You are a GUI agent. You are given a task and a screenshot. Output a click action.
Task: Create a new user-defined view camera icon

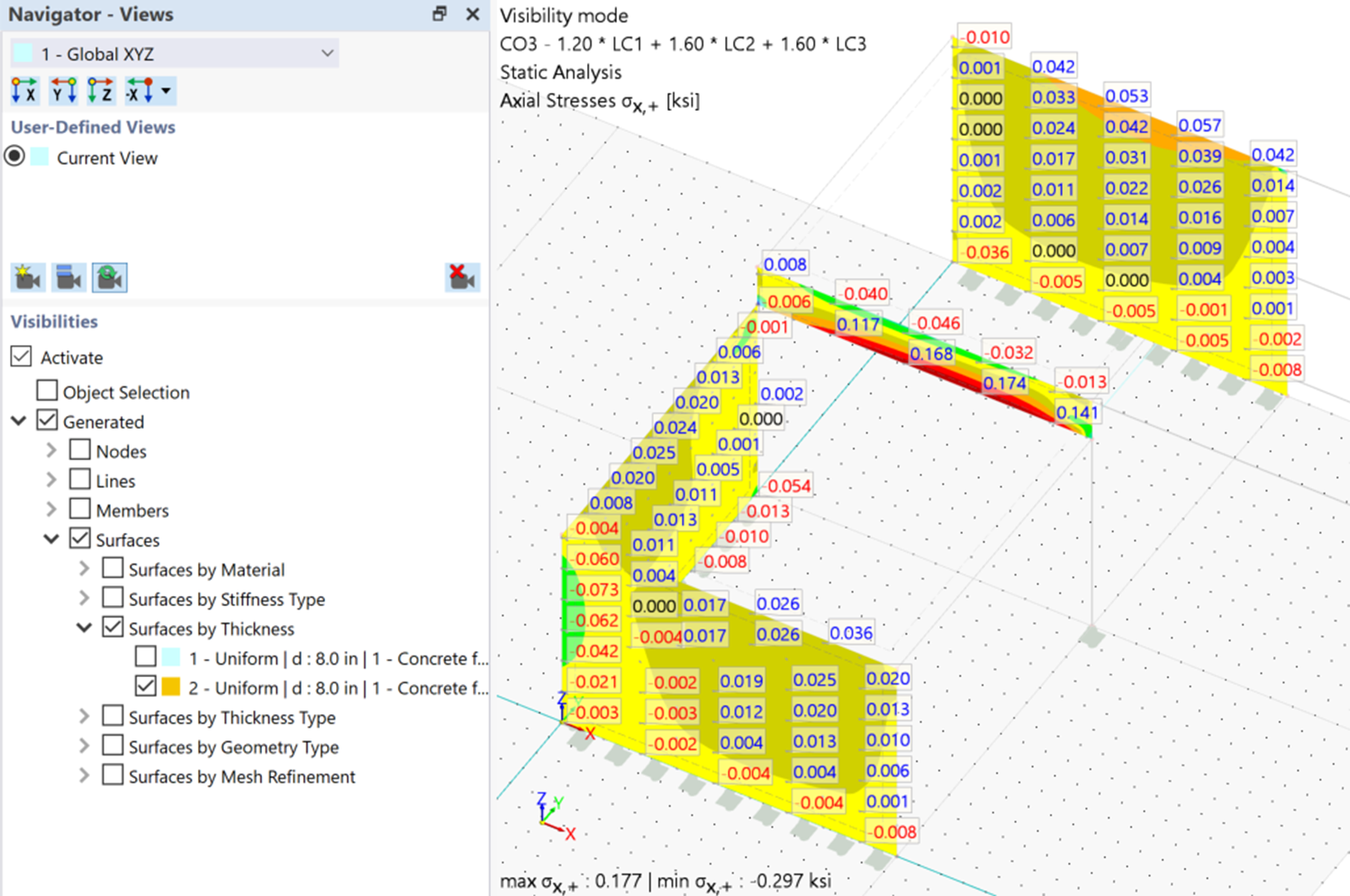pyautogui.click(x=28, y=277)
